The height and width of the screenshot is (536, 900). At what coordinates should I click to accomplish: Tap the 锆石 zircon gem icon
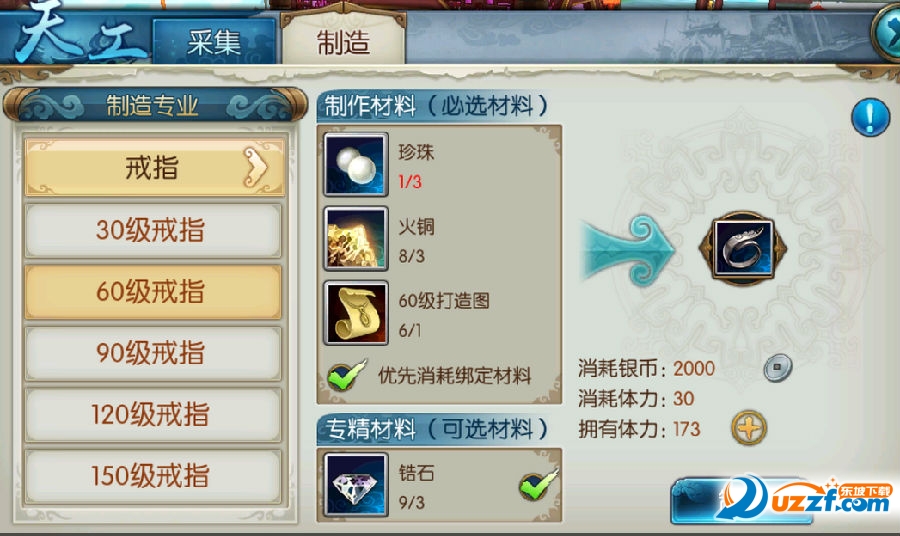355,484
